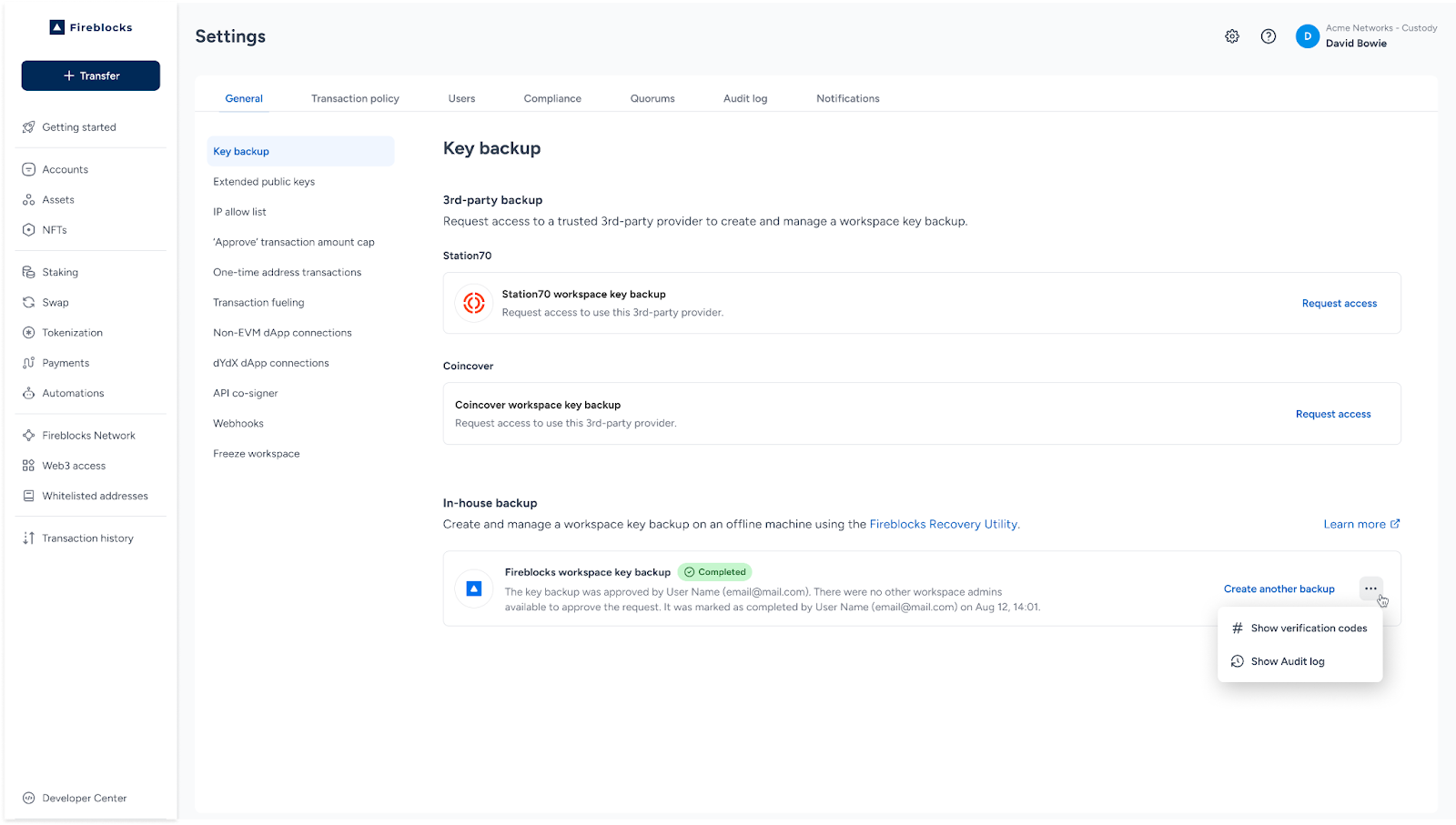1456x825 pixels.
Task: Open the Quorums tab
Action: point(652,98)
